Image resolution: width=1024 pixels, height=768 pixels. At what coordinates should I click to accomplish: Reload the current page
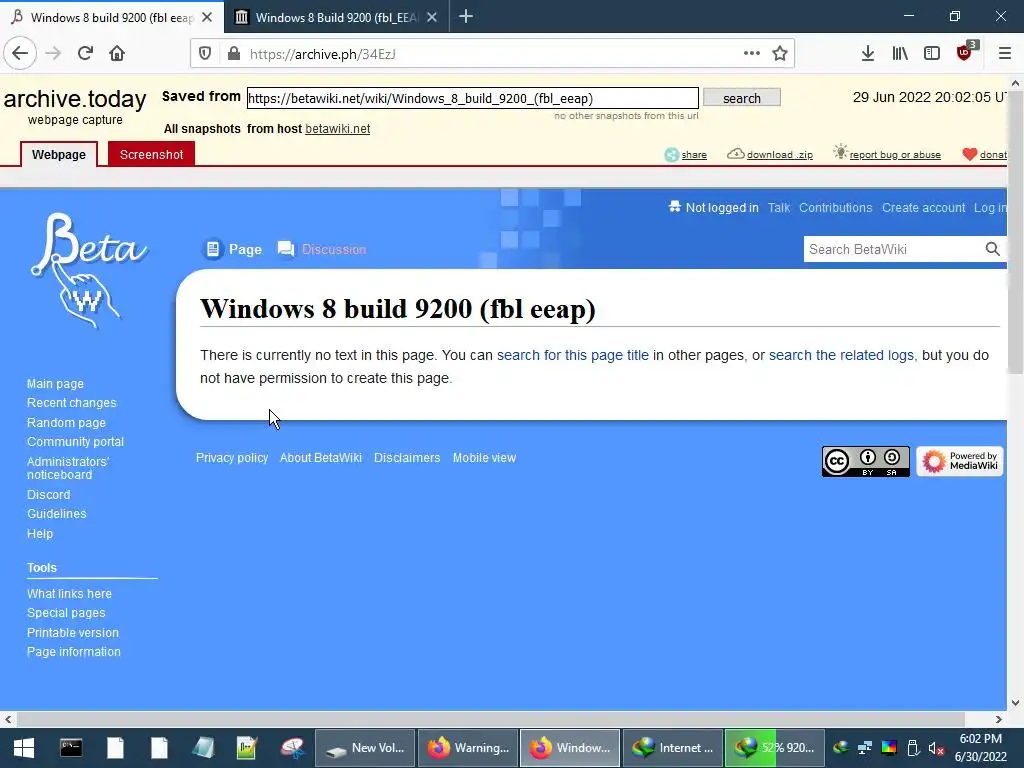click(85, 54)
